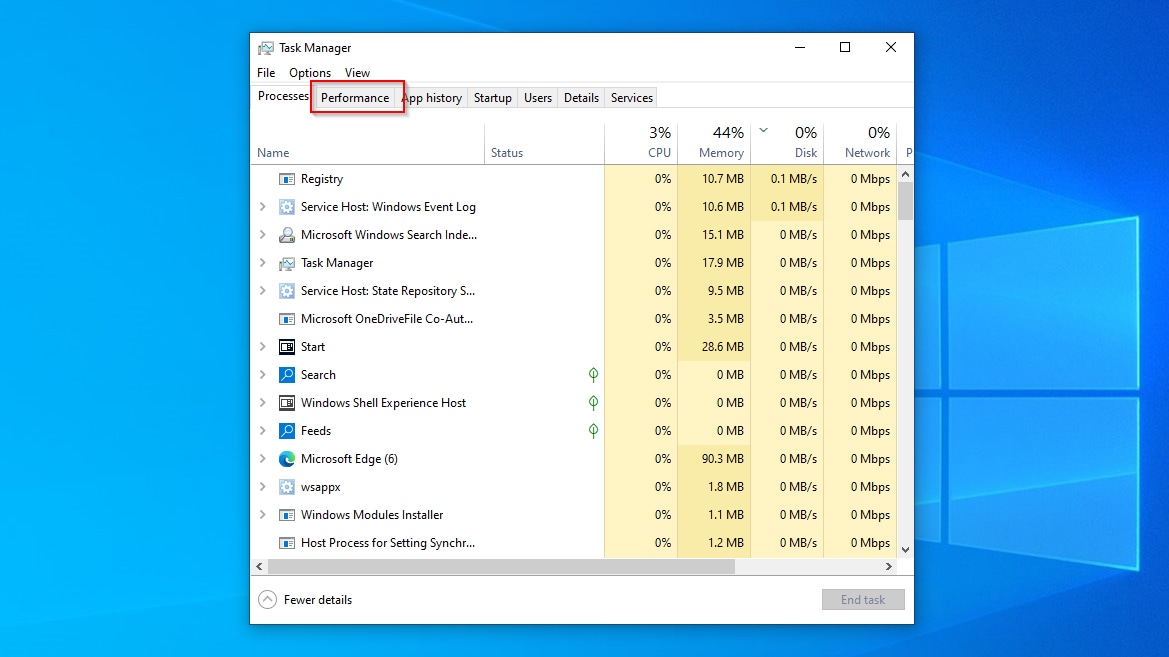Click the wsappx gear icon
Screen dimensions: 1169x657
coord(286,487)
